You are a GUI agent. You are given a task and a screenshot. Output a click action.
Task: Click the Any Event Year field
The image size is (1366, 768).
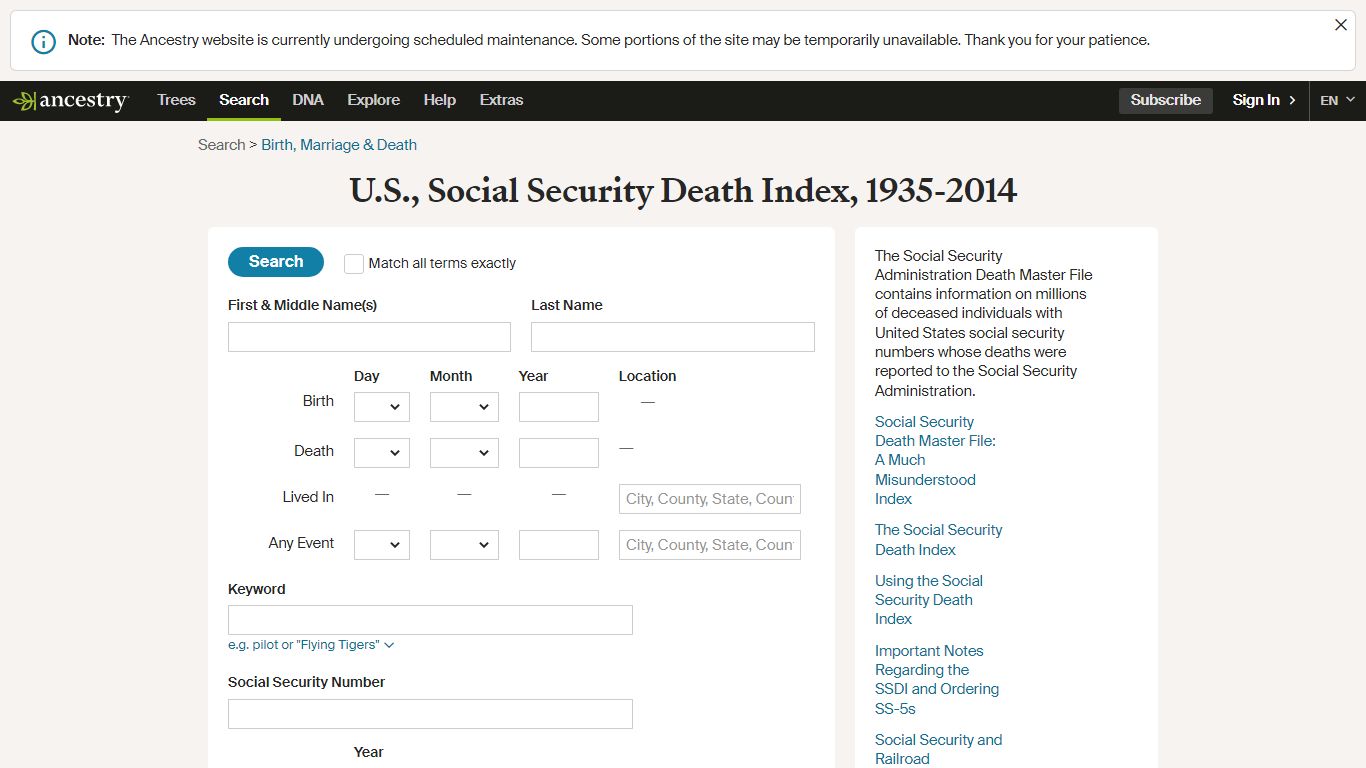click(559, 545)
